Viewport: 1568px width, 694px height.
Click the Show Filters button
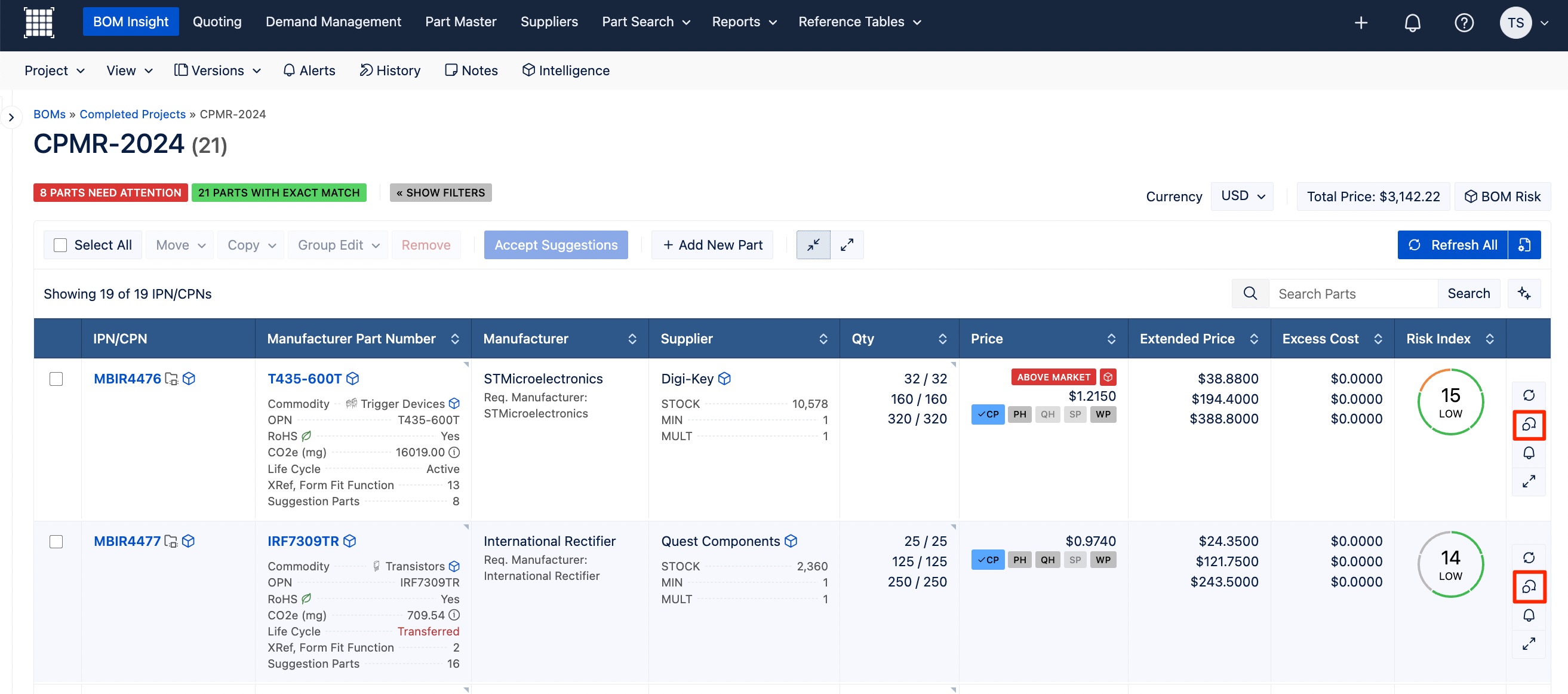tap(441, 192)
